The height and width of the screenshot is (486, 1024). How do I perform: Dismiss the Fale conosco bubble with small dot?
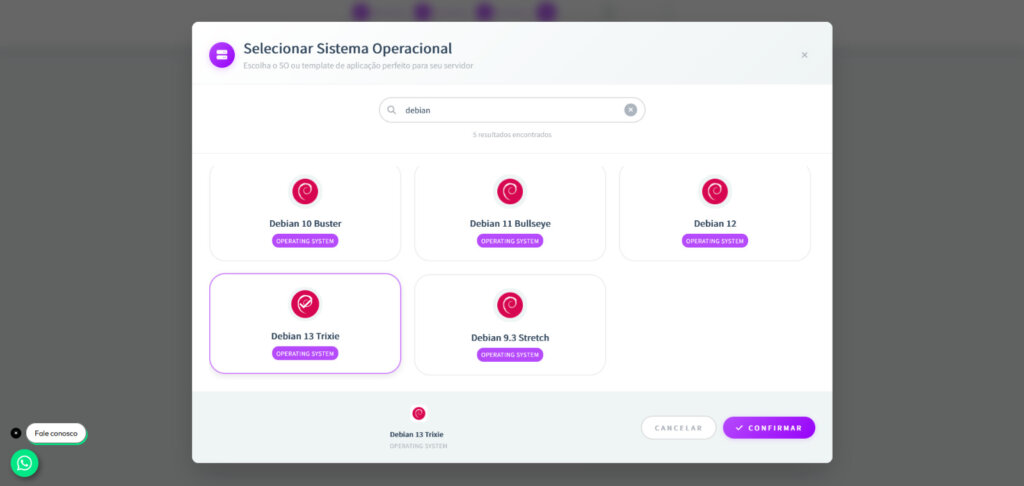[16, 433]
